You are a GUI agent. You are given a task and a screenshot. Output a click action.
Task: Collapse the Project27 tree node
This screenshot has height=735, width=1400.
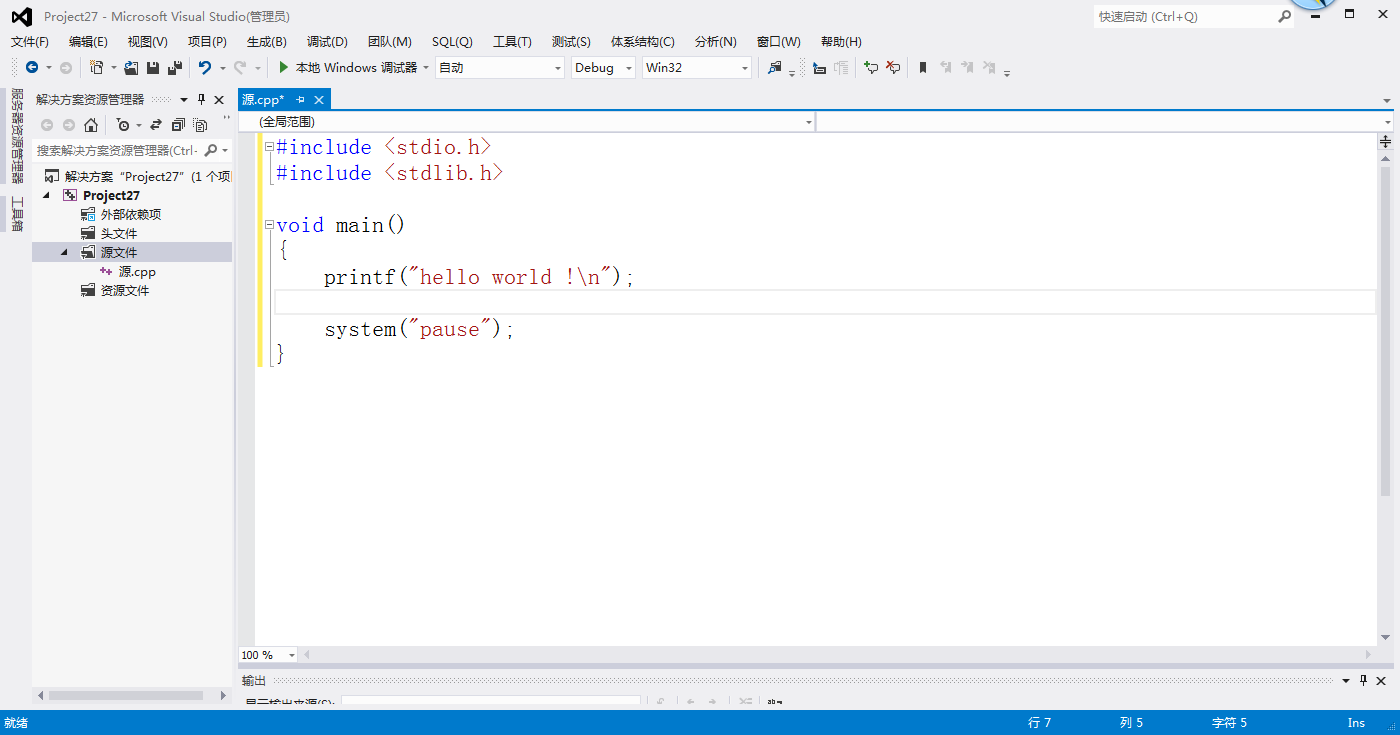[x=46, y=195]
